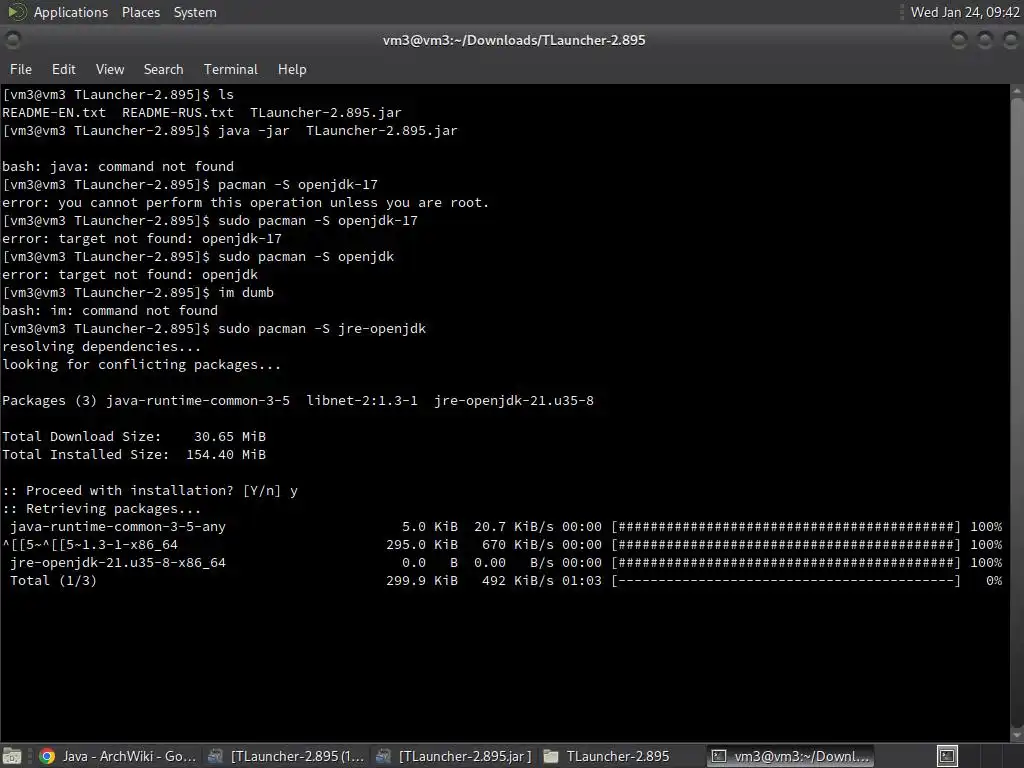
Task: Open the Edit menu
Action: (x=63, y=69)
